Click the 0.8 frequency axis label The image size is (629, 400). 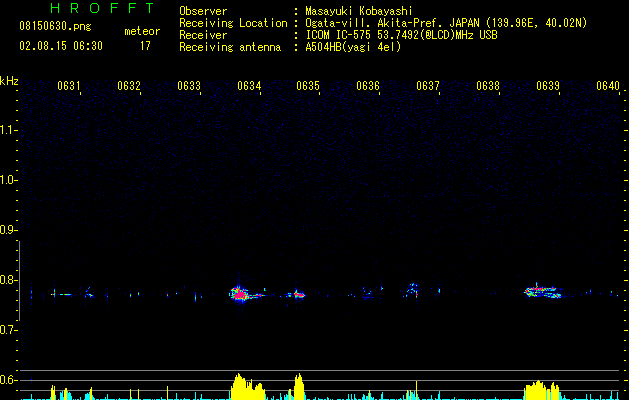point(9,280)
